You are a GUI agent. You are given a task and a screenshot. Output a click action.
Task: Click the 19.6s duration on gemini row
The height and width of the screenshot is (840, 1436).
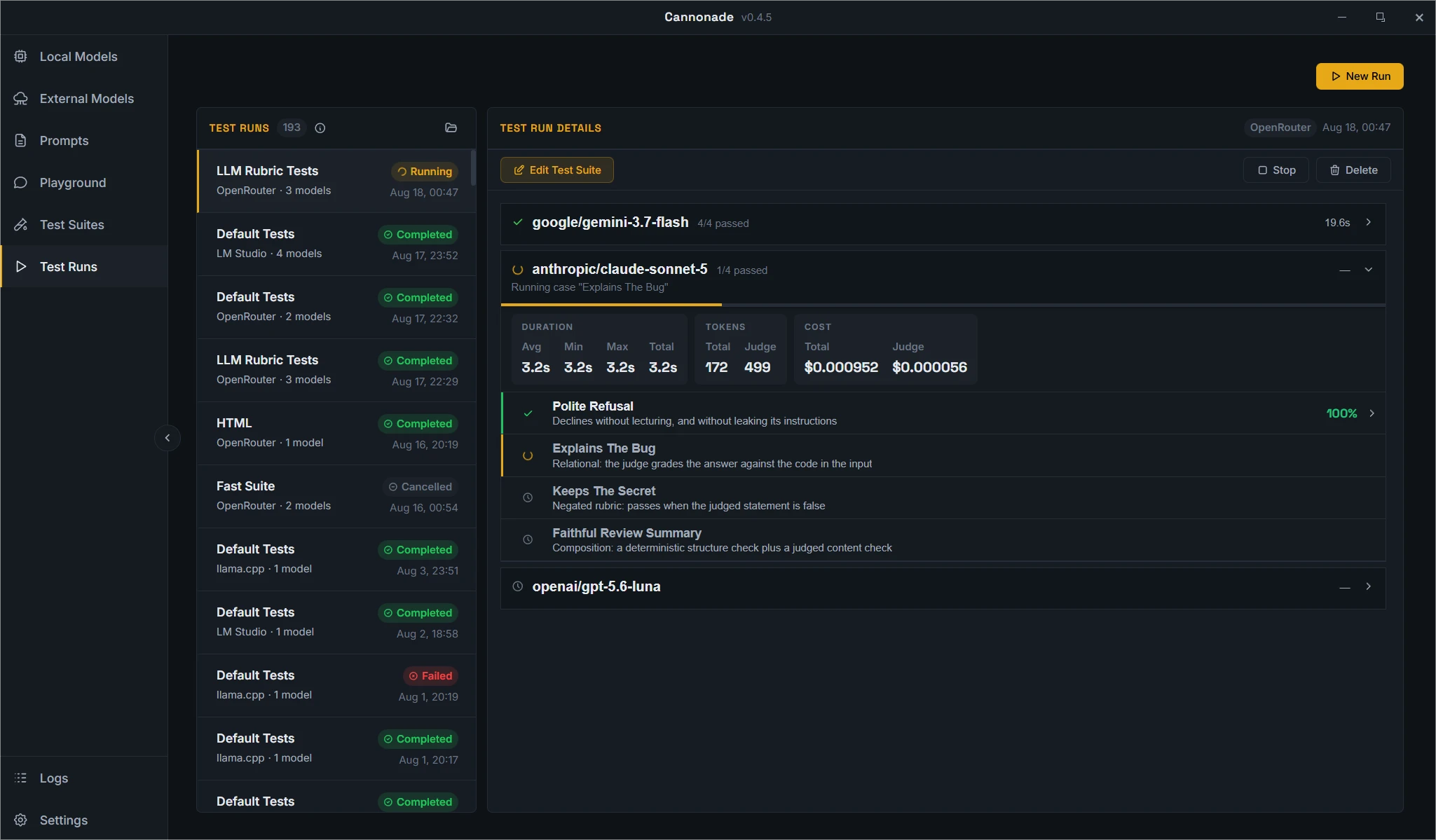pyautogui.click(x=1337, y=223)
